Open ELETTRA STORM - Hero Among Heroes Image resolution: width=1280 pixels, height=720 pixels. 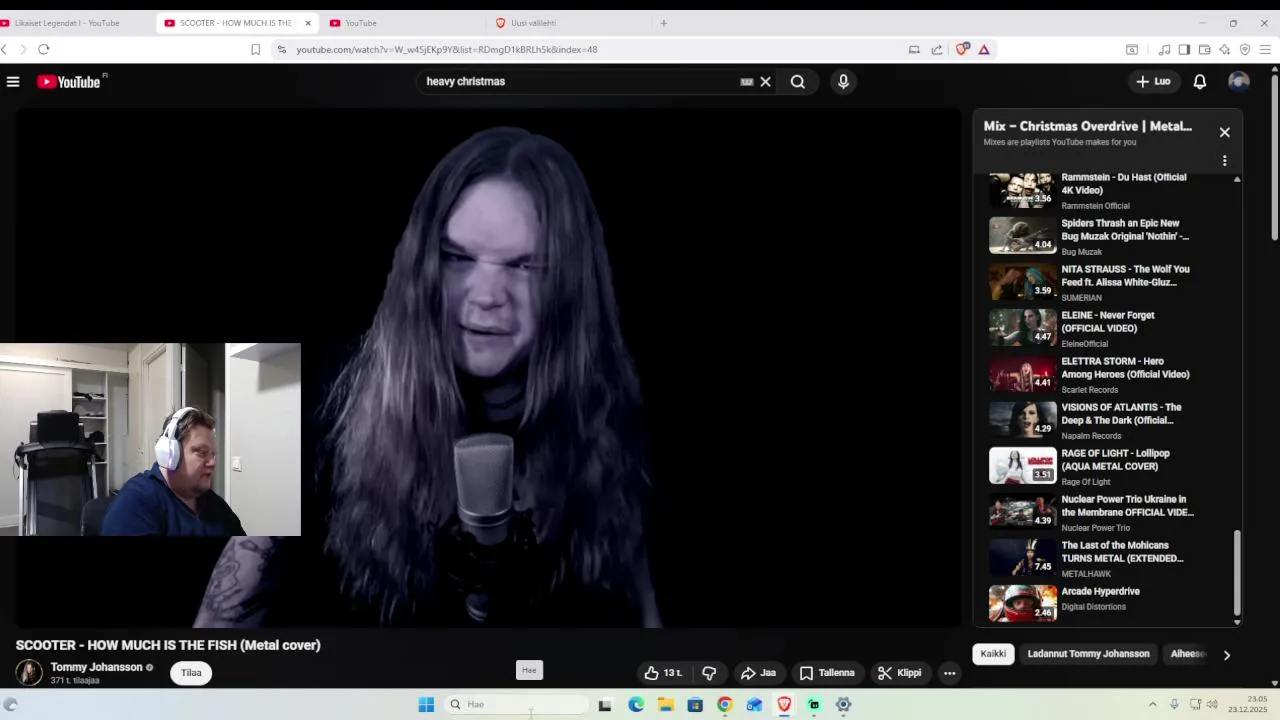click(x=1092, y=374)
